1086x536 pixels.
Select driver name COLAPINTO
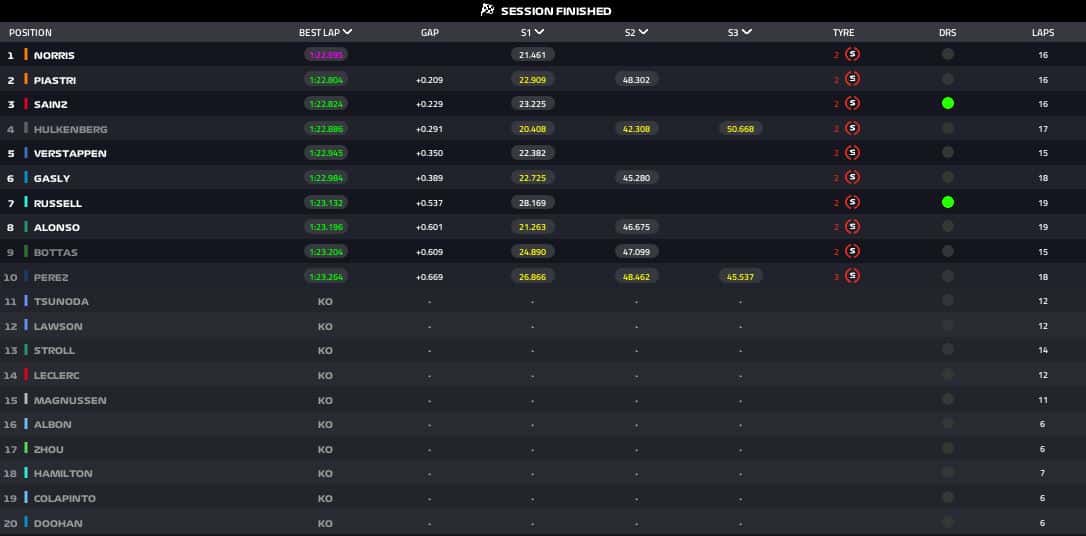(65, 499)
